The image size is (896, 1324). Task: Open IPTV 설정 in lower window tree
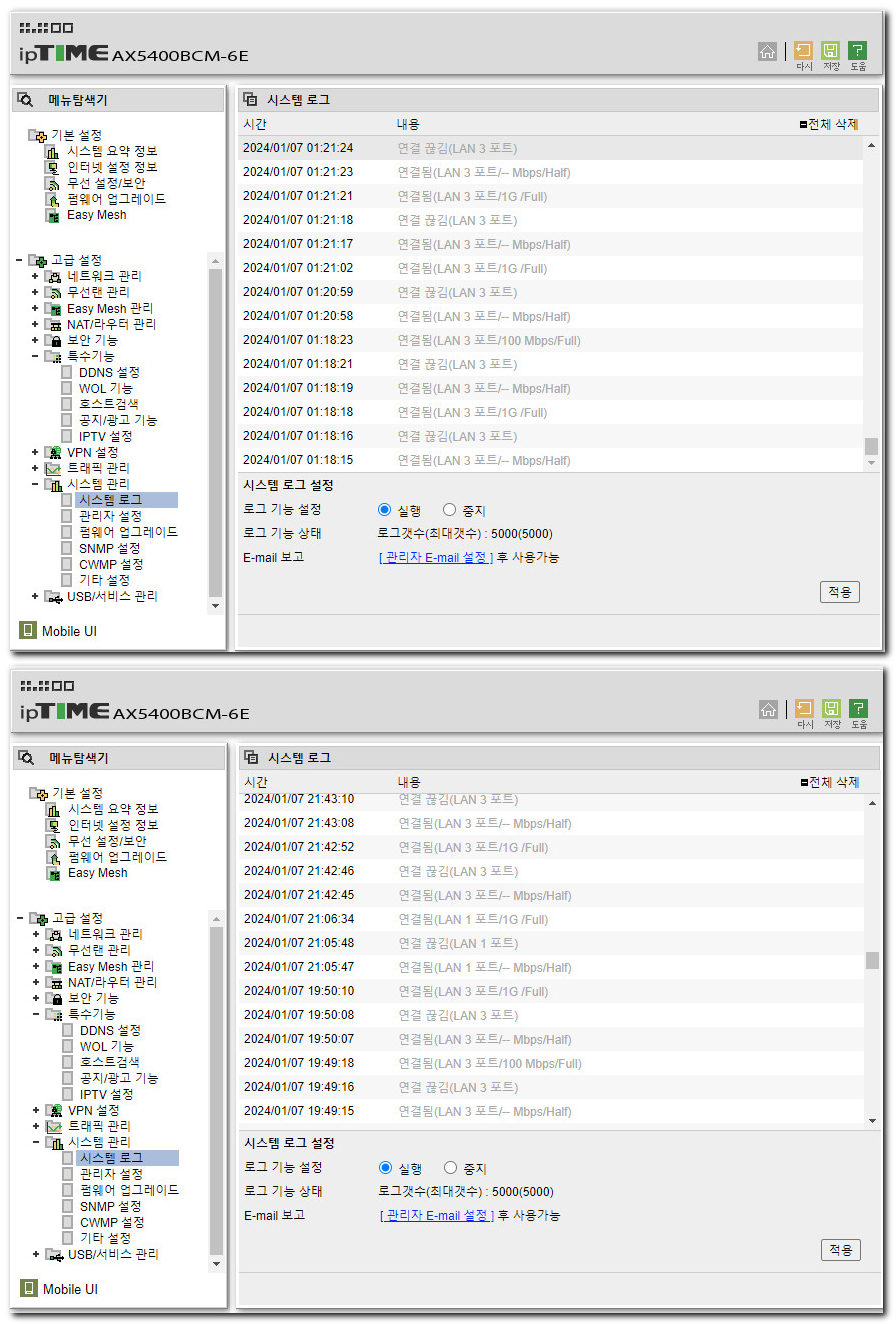106,1094
